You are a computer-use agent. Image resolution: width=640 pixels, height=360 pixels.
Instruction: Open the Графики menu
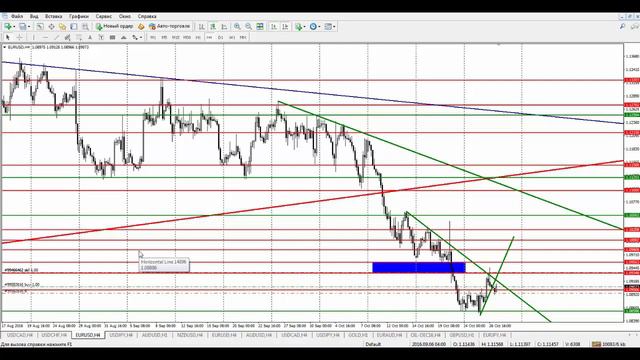coord(79,16)
